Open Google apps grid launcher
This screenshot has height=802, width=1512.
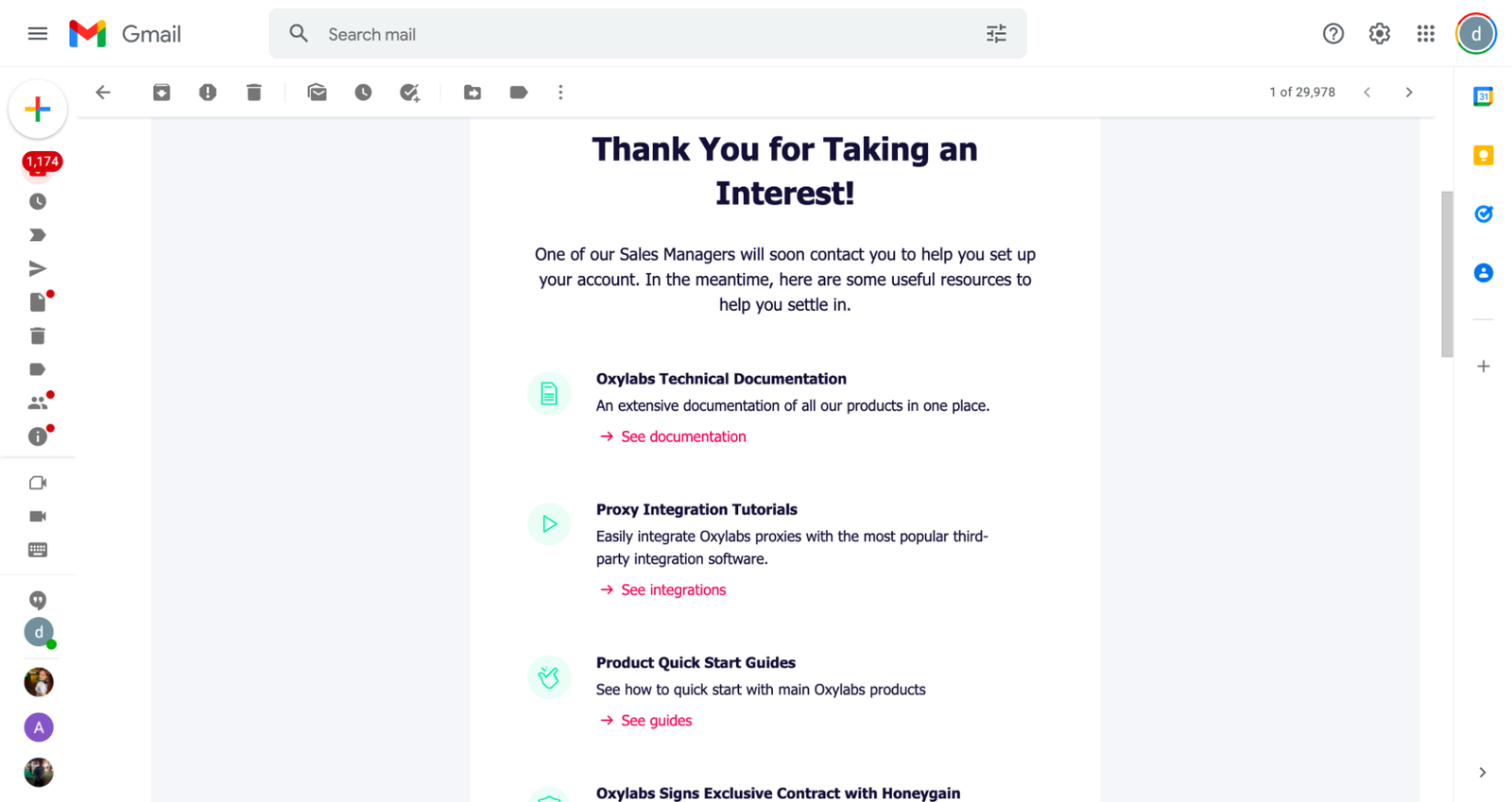tap(1426, 34)
